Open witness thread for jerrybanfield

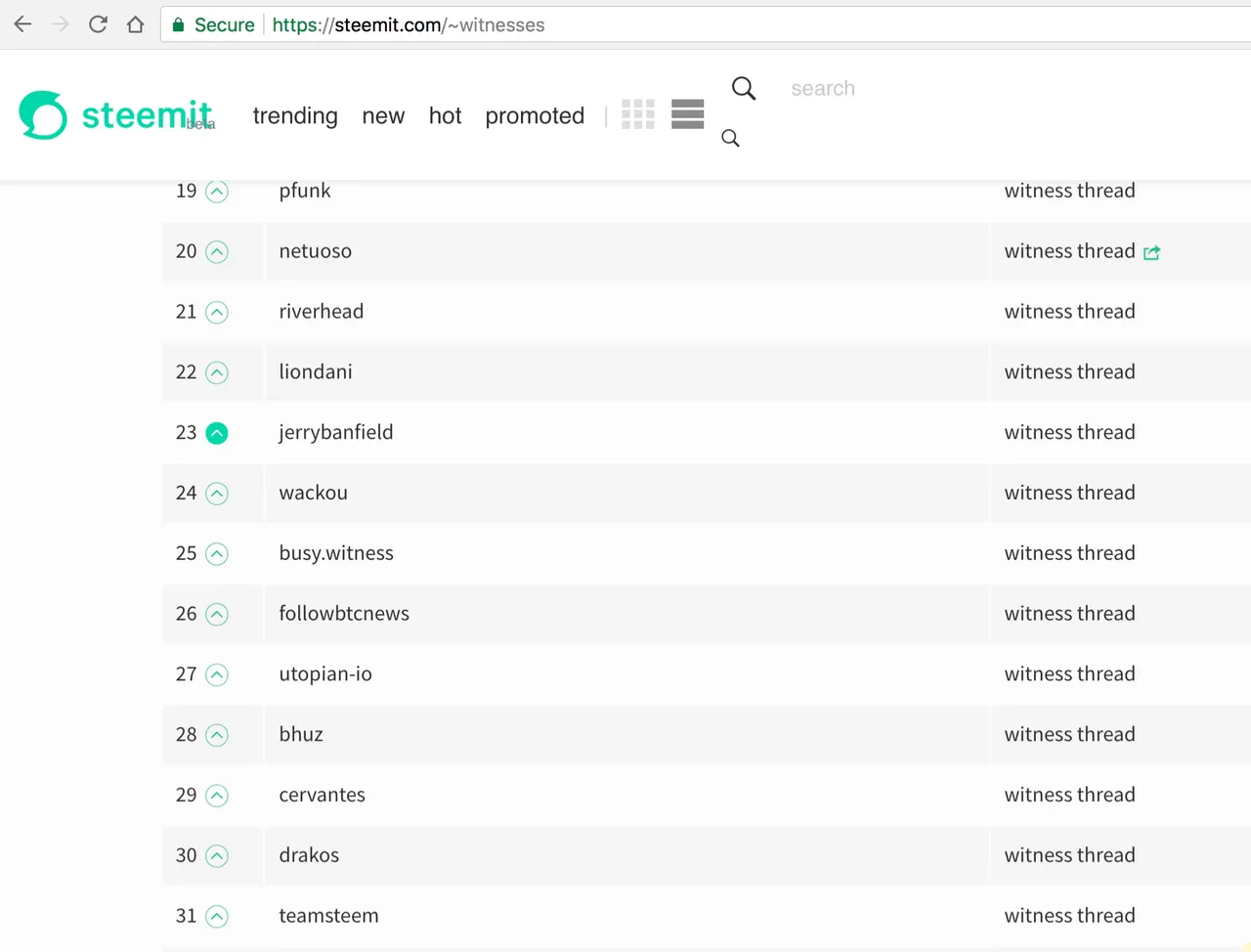(1069, 433)
